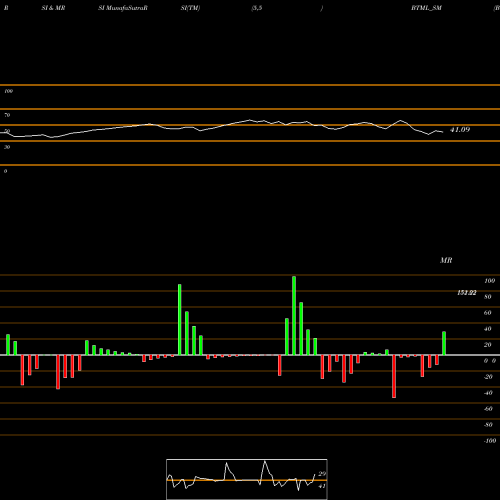Image resolution: width=500 pixels, height=500 pixels.
Task: Click the end of the RSI line
Action: click(443, 132)
